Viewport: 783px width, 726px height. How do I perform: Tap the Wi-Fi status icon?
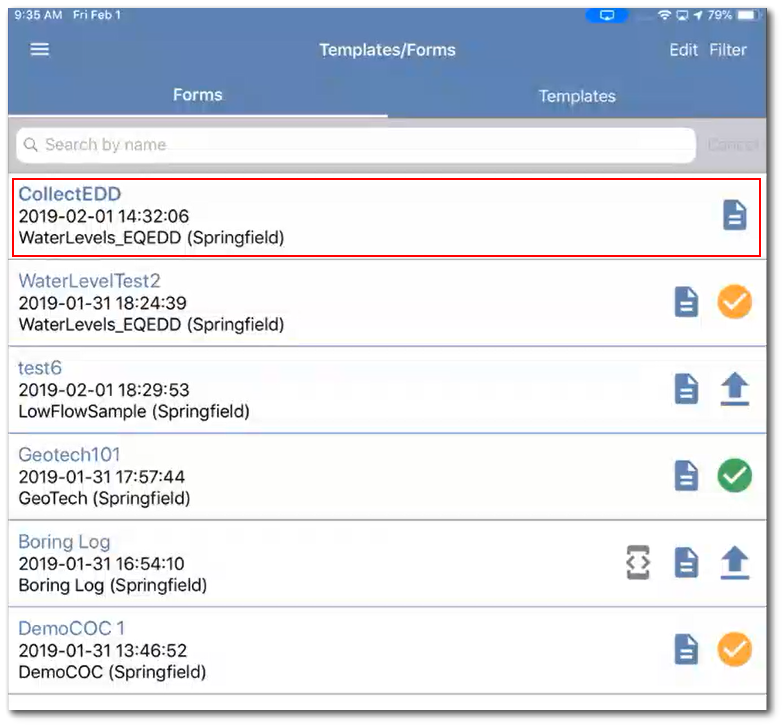[x=664, y=15]
